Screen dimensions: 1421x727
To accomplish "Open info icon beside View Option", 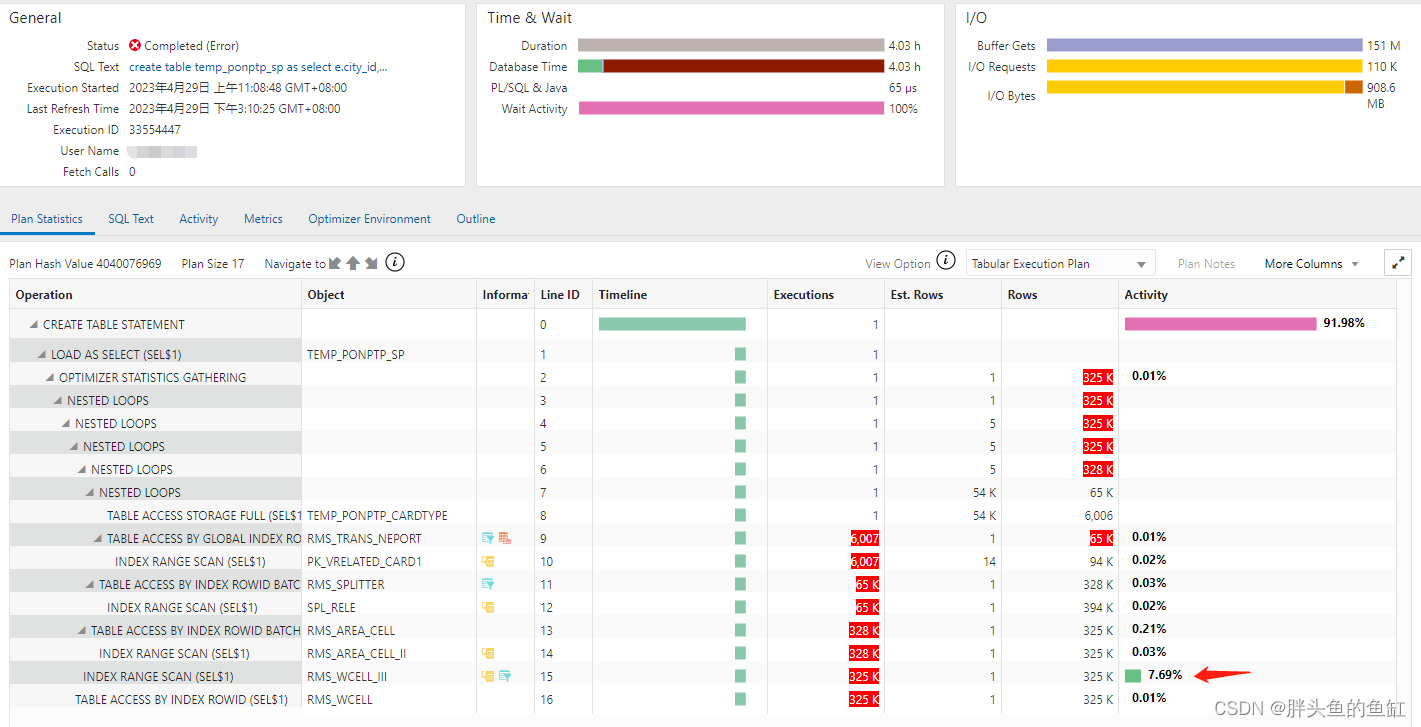I will [946, 261].
